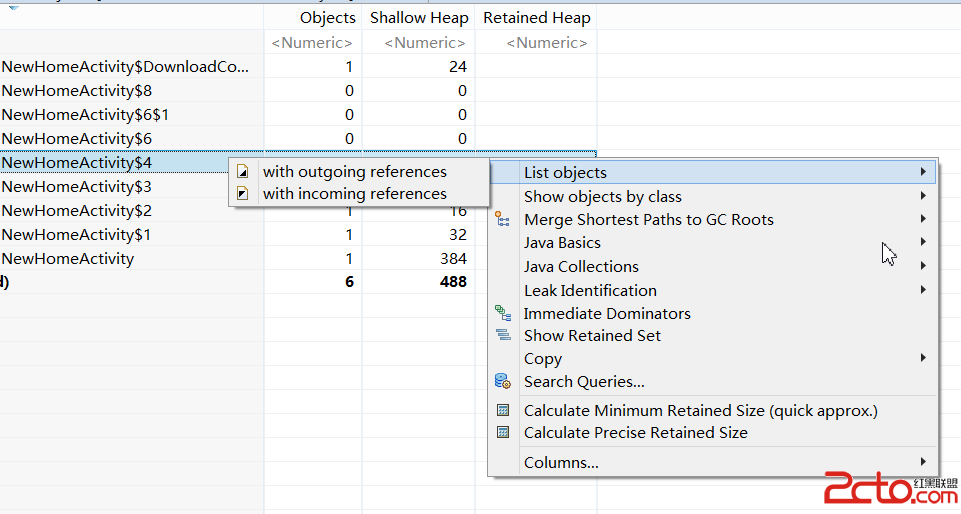961x514 pixels.
Task: Select the NewHomeActivity$DownloadCo... row
Action: pos(125,67)
